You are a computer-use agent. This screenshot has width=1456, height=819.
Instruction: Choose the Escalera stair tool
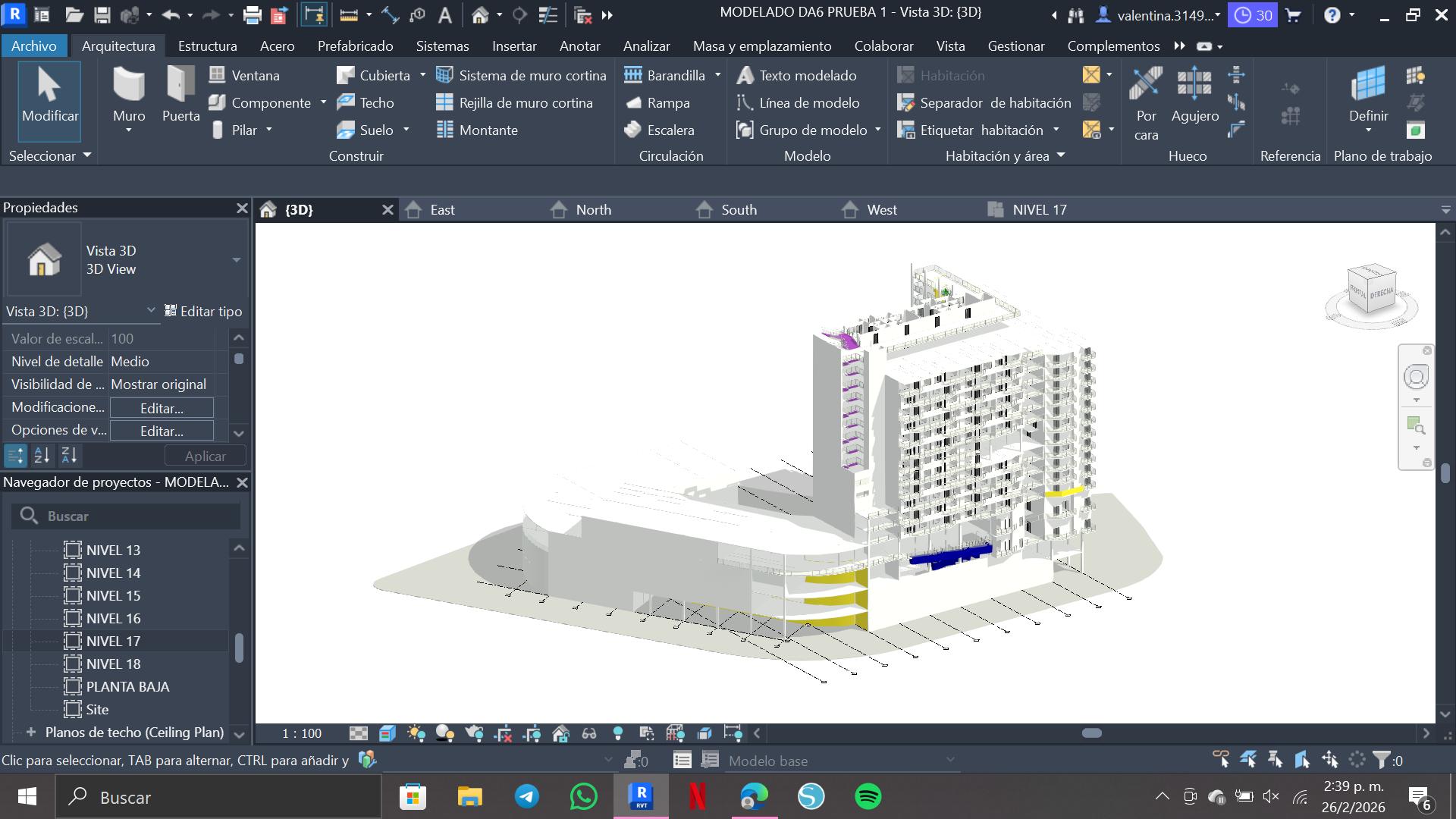click(x=659, y=130)
